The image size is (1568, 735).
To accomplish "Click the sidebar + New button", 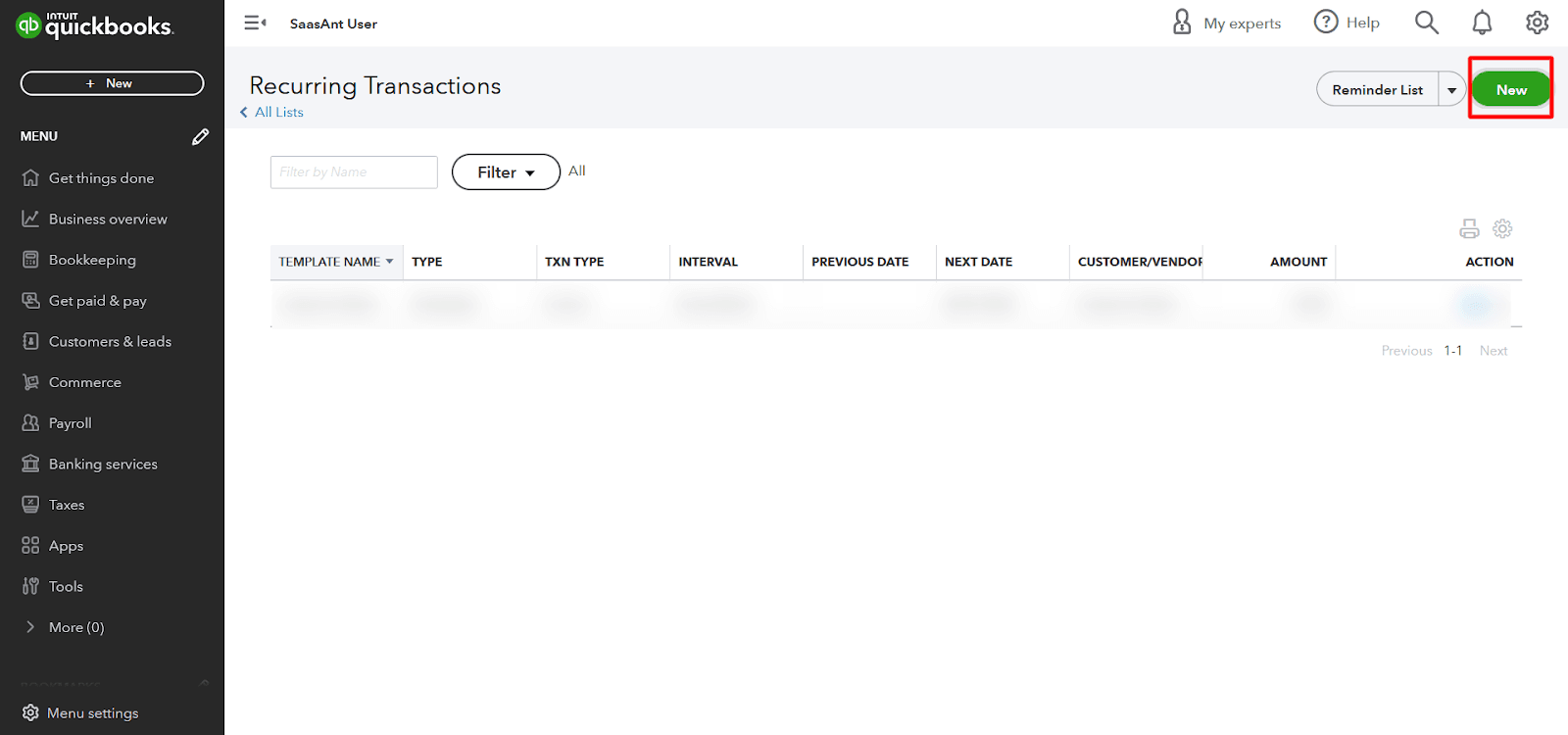I will 112,83.
